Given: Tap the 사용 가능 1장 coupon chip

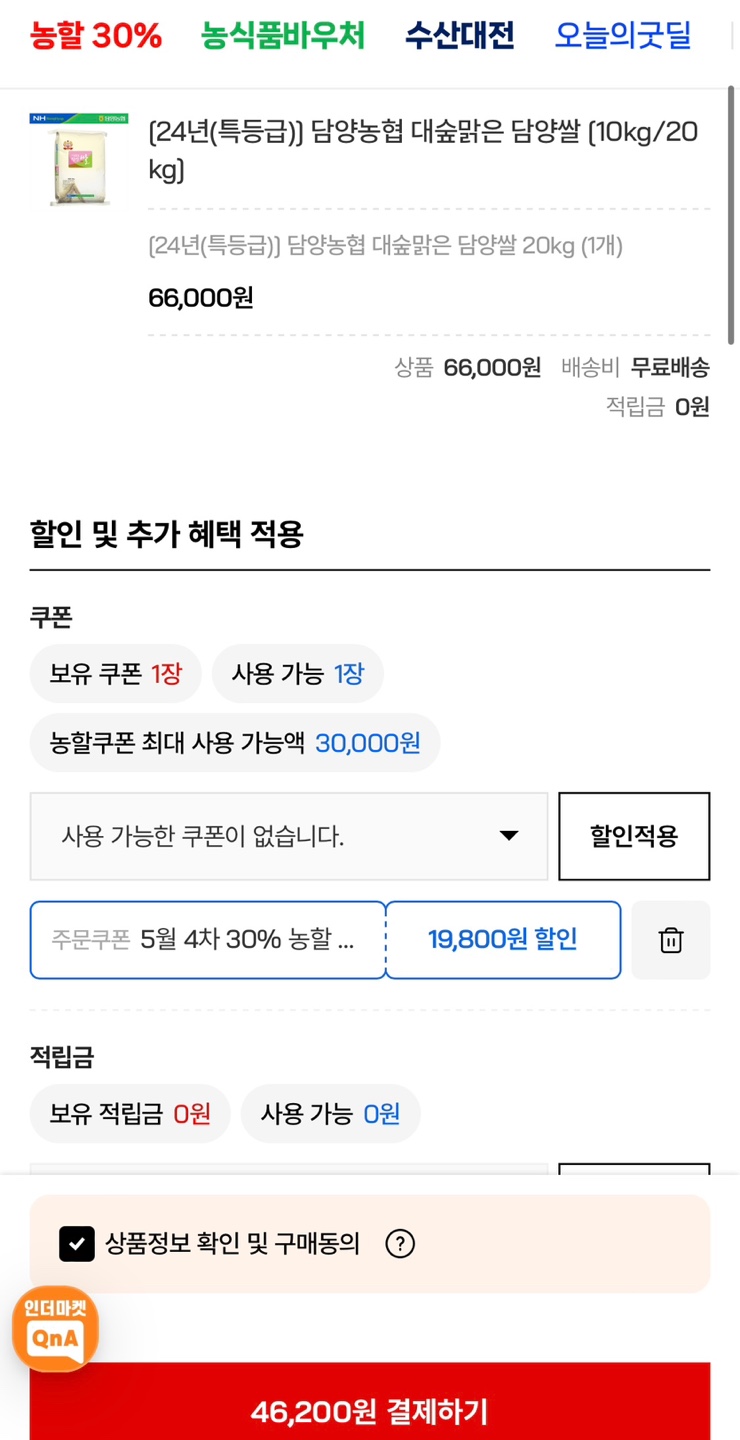Looking at the screenshot, I should point(298,674).
